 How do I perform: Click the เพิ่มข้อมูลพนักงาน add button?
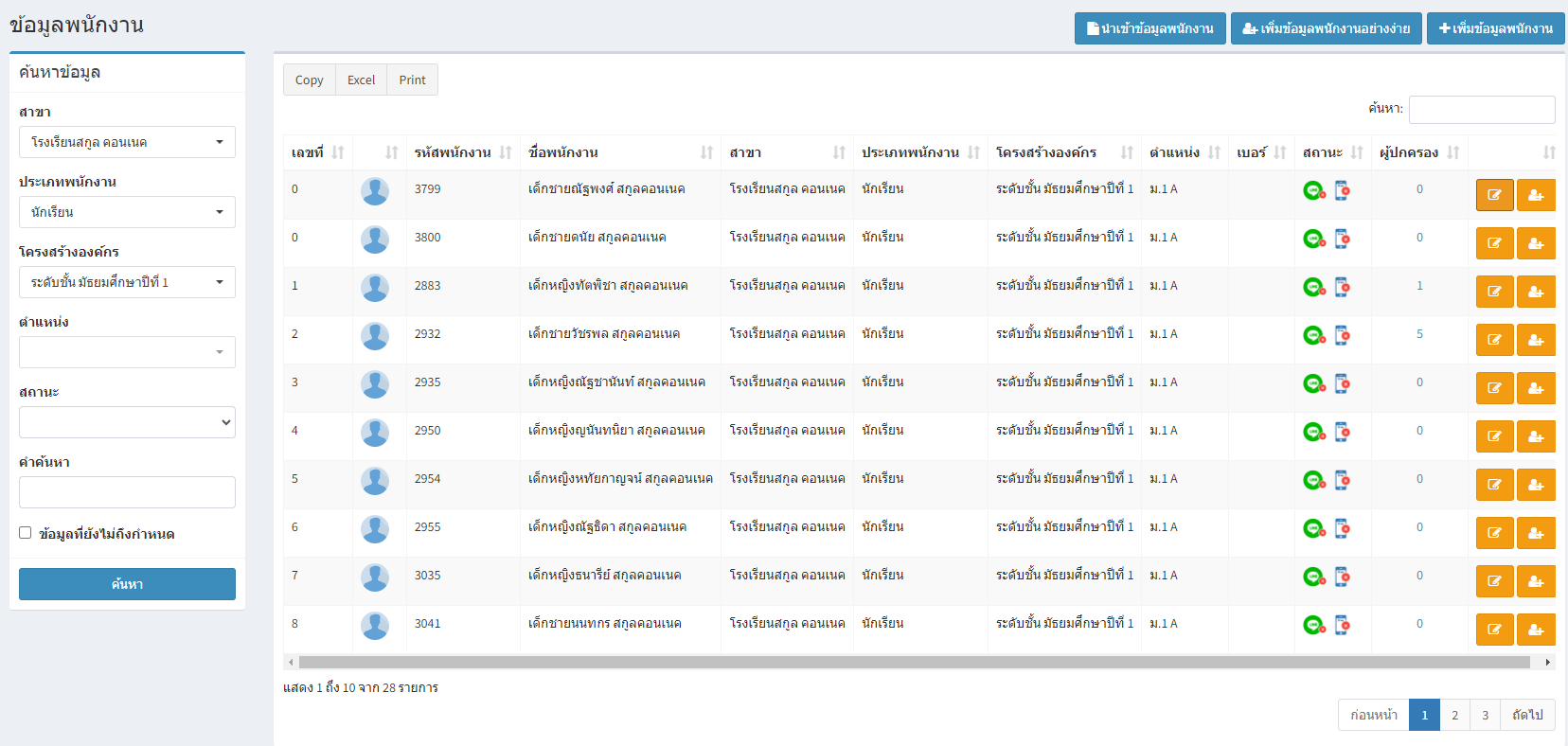pyautogui.click(x=1496, y=28)
